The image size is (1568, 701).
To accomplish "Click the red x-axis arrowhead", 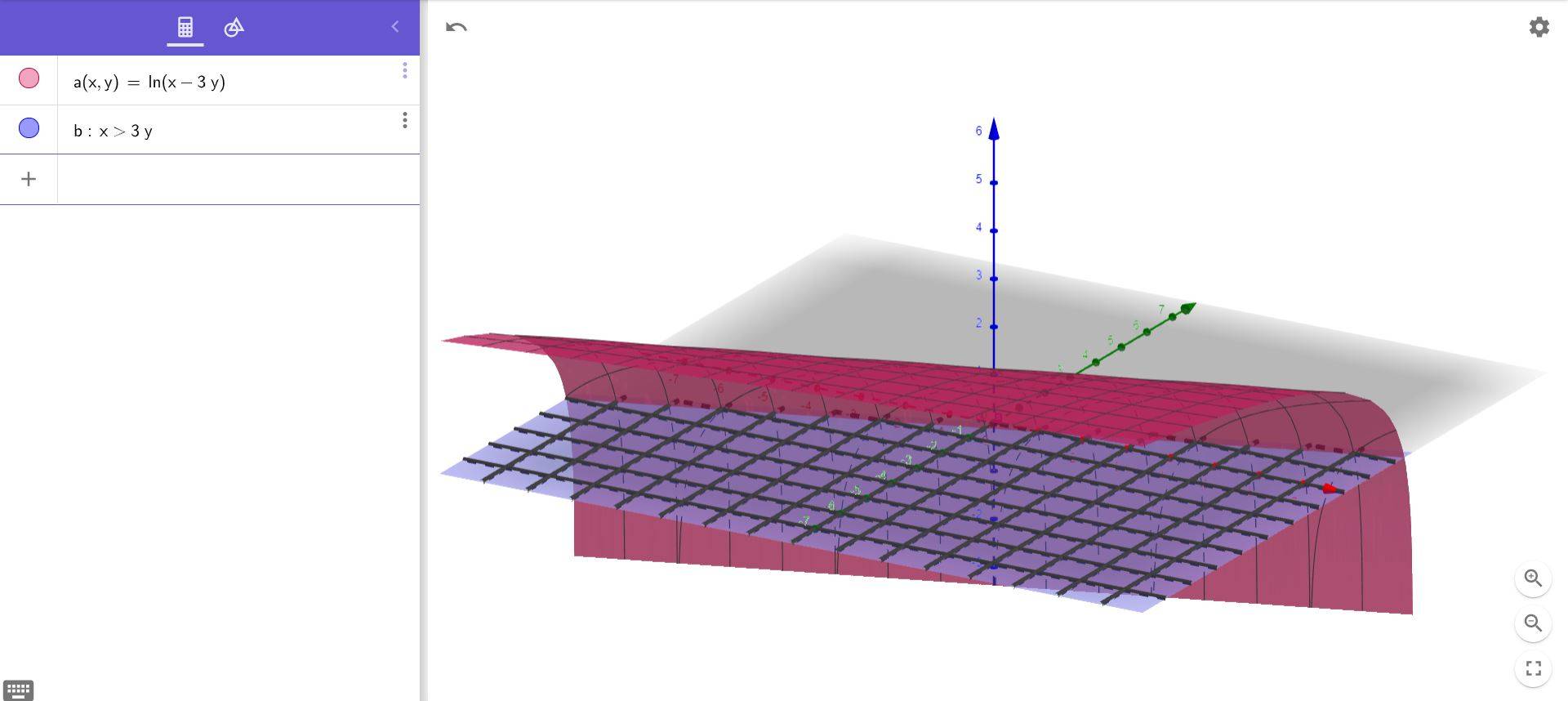I will pos(1330,489).
